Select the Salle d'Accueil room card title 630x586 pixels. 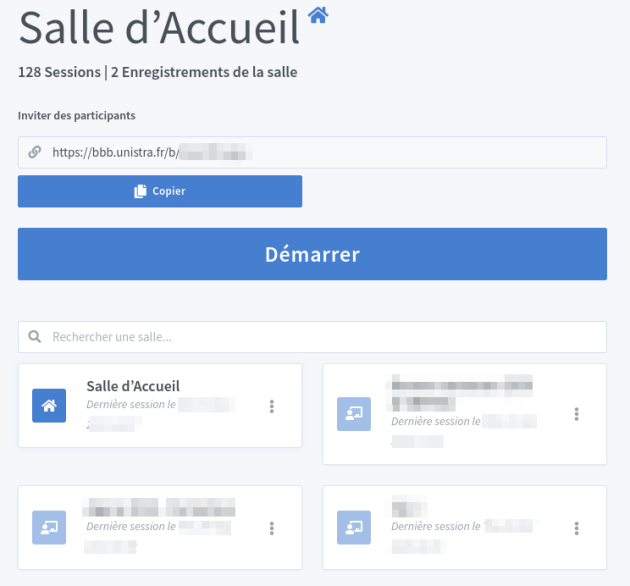tap(133, 386)
